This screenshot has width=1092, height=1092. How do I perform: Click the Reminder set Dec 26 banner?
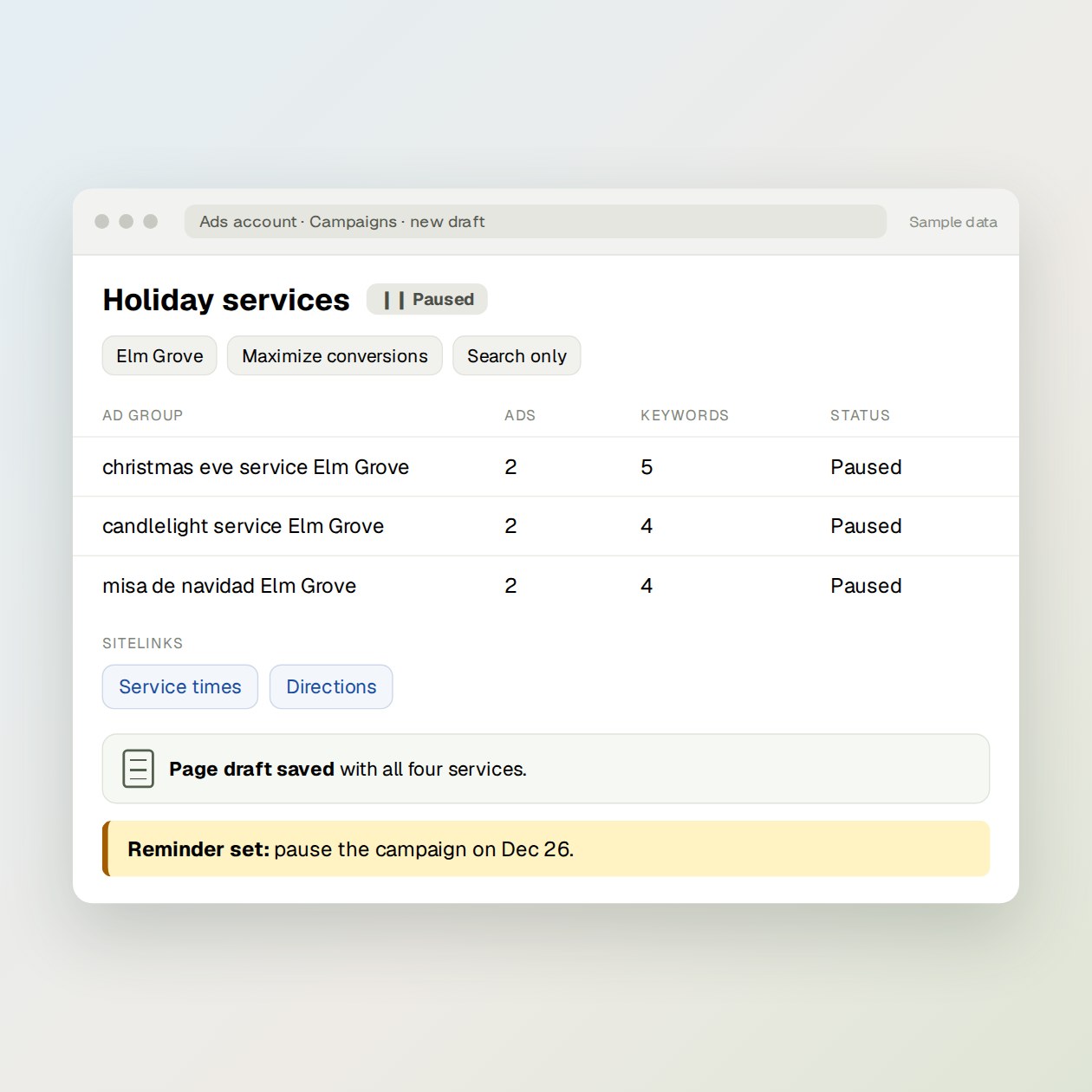546,848
